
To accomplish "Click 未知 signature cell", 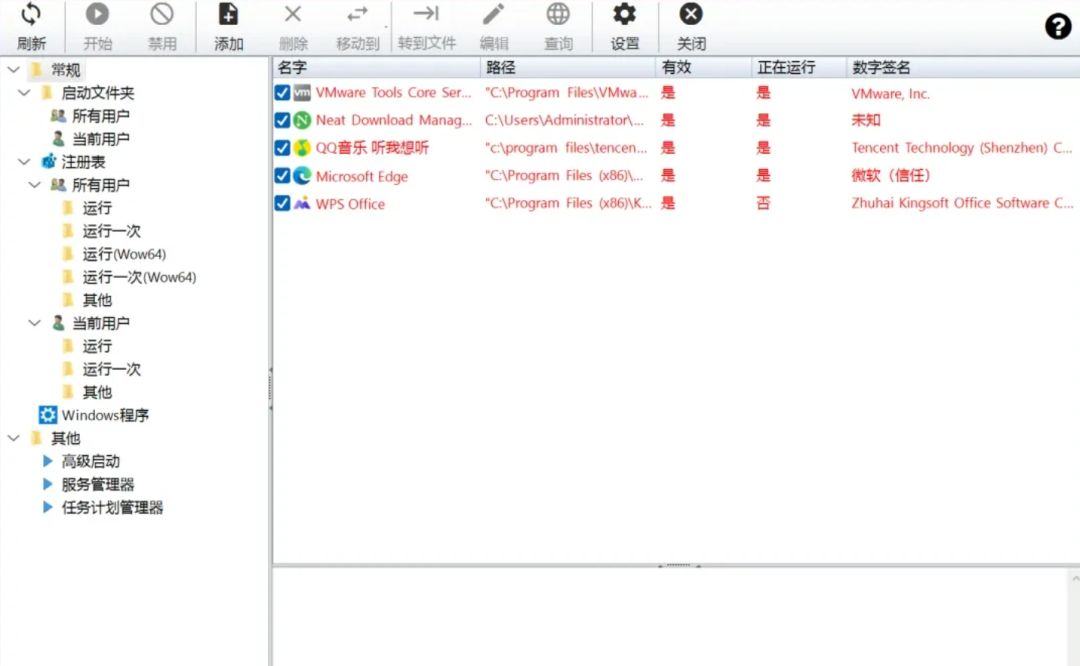I will [866, 121].
